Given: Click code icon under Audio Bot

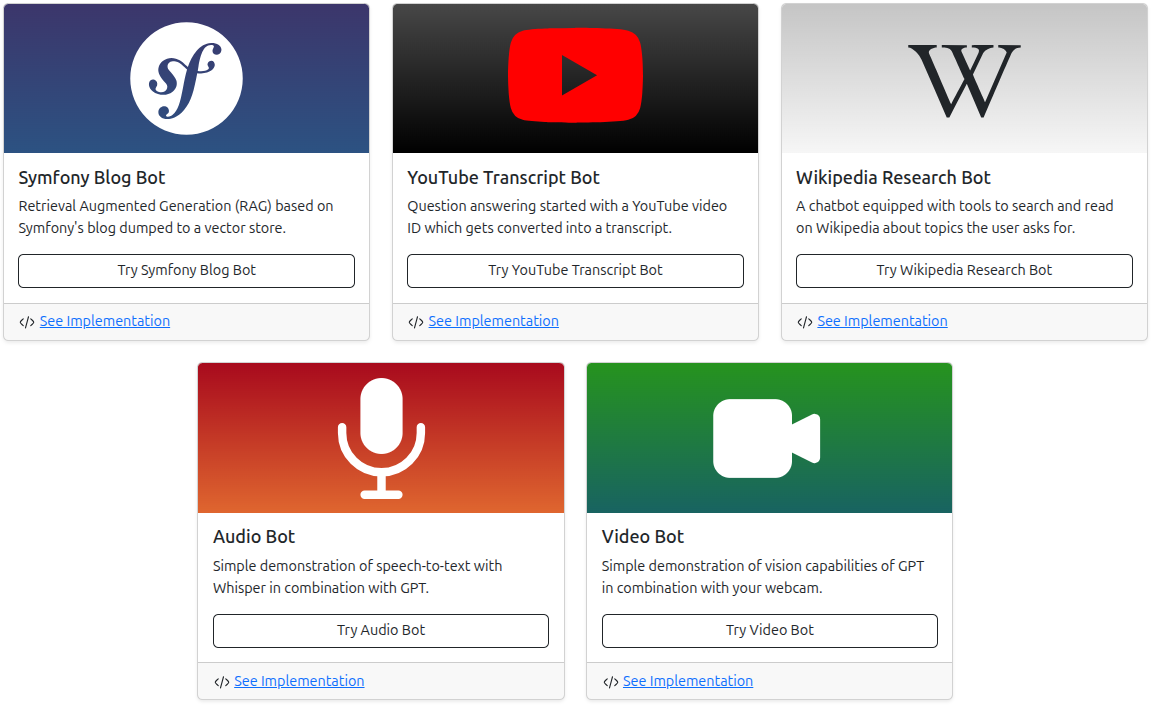Looking at the screenshot, I should pyautogui.click(x=222, y=682).
